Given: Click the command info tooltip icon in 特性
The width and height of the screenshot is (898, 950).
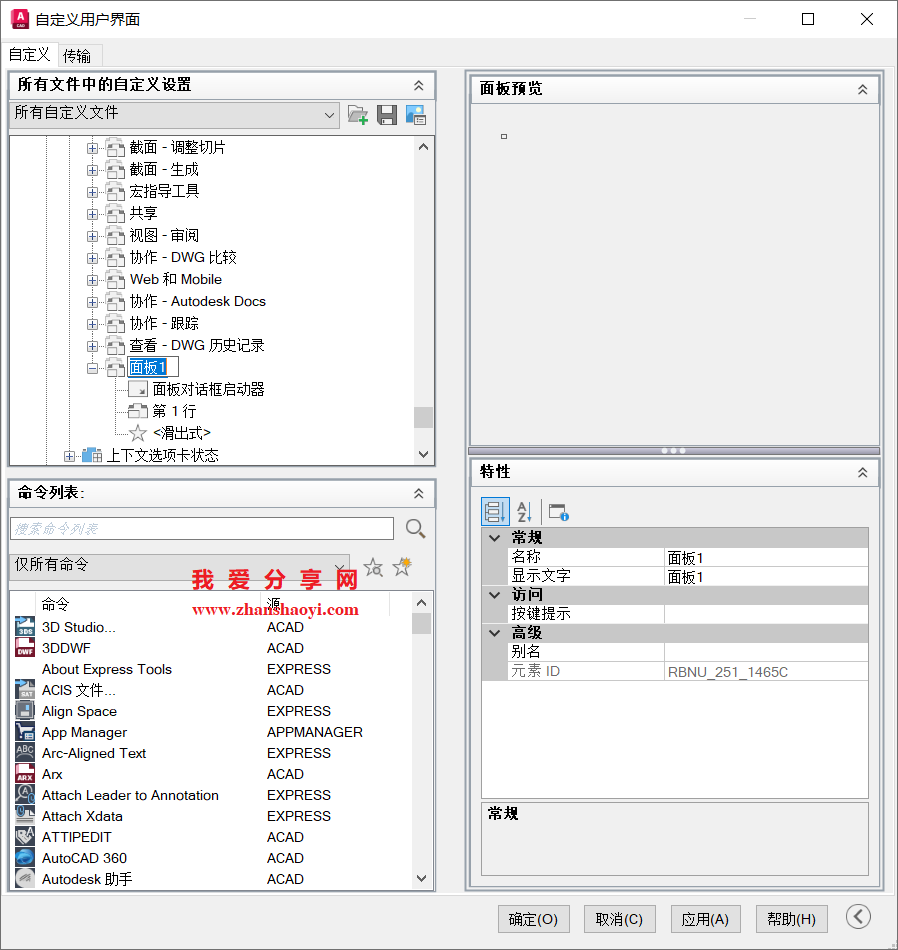Looking at the screenshot, I should coord(558,511).
